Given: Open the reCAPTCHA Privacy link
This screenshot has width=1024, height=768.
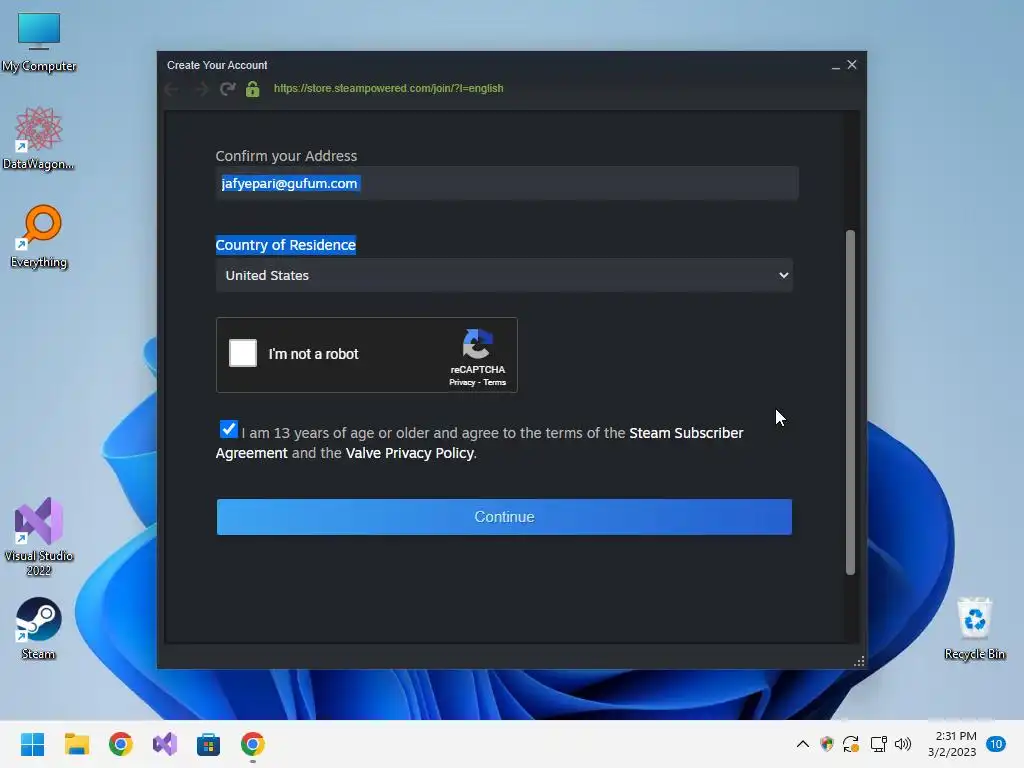Looking at the screenshot, I should [x=462, y=383].
